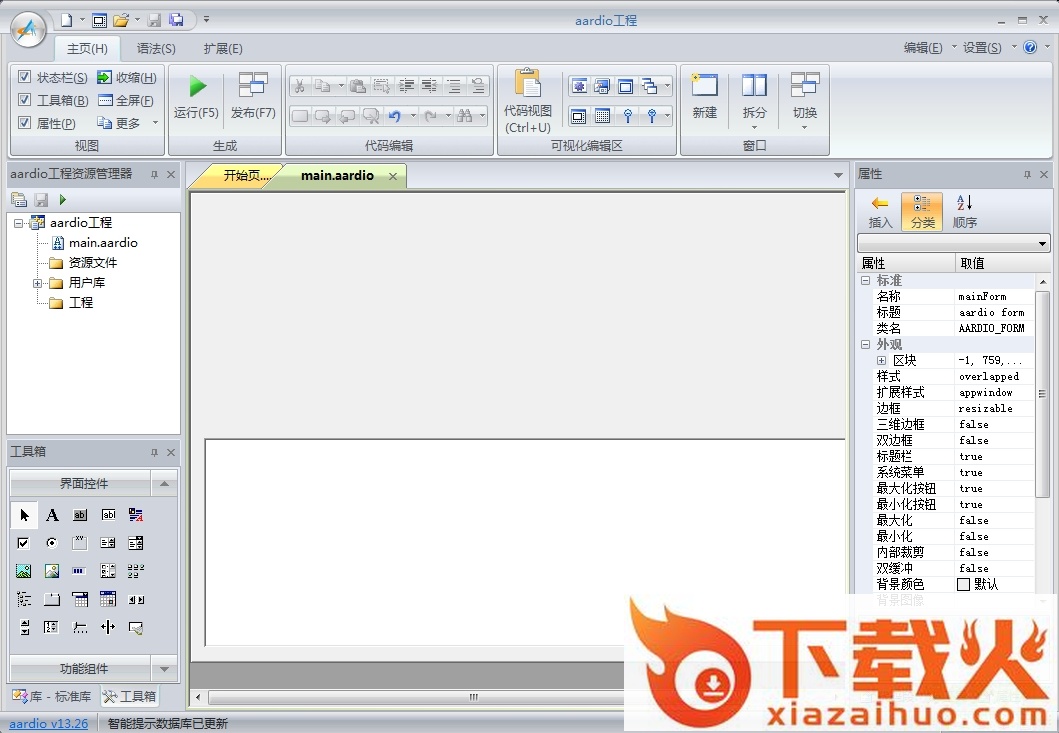1059x733 pixels.
Task: Click the binoculars find icon
Action: [465, 116]
